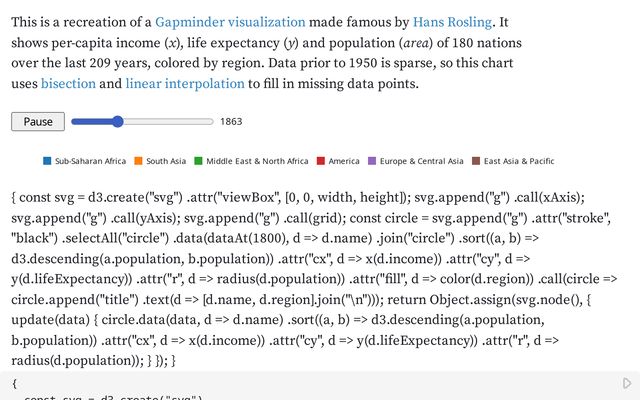Click the Sub-Saharan Africa legend label

(x=90, y=161)
